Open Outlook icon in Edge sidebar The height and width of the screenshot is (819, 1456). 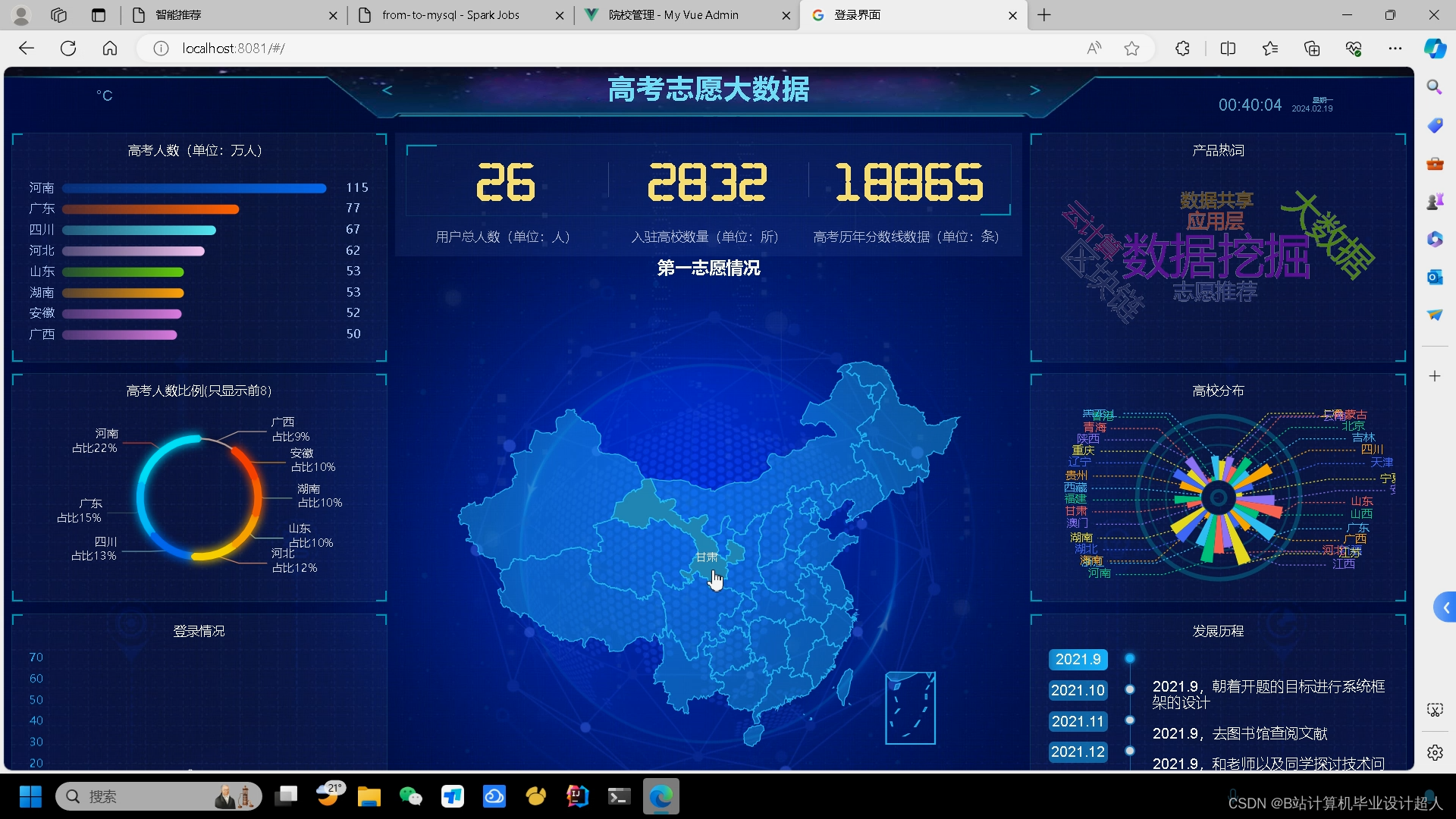[1434, 277]
